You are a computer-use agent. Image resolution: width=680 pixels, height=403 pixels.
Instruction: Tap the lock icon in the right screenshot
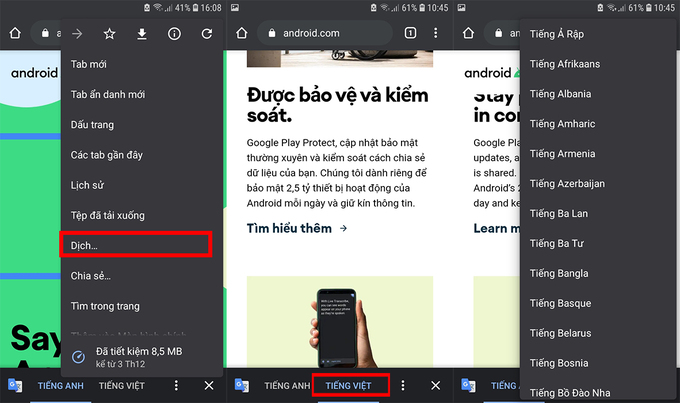pos(499,33)
